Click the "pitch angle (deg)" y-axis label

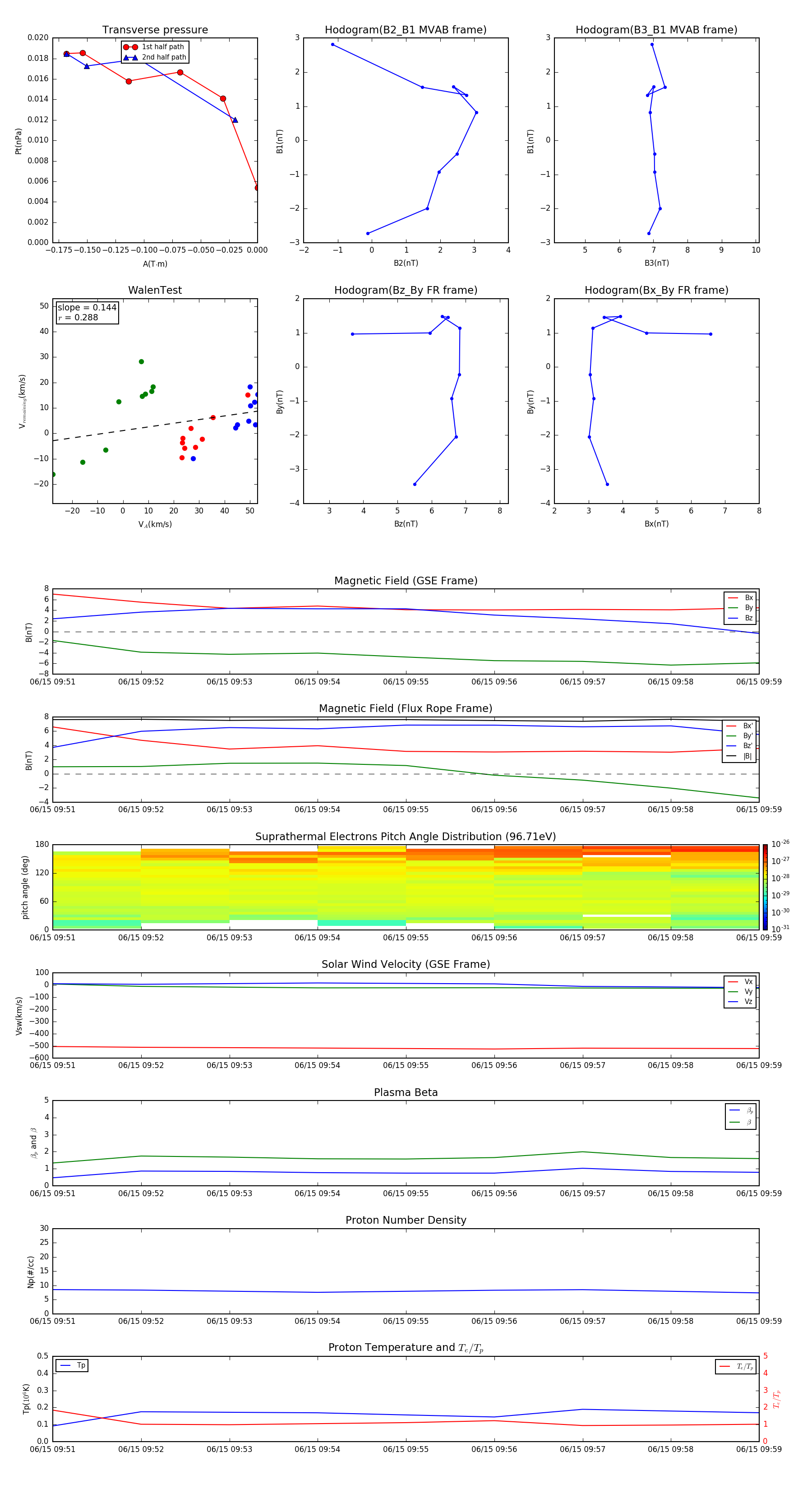tap(25, 887)
